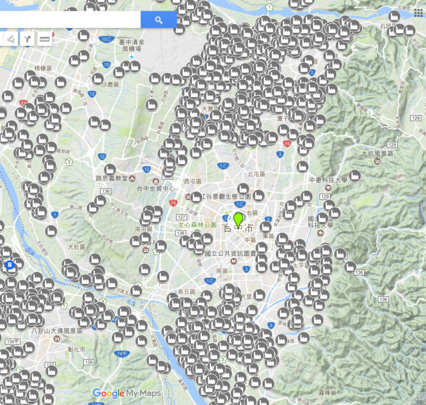
Task: Select the Draw a line tool
Action: 11,39
